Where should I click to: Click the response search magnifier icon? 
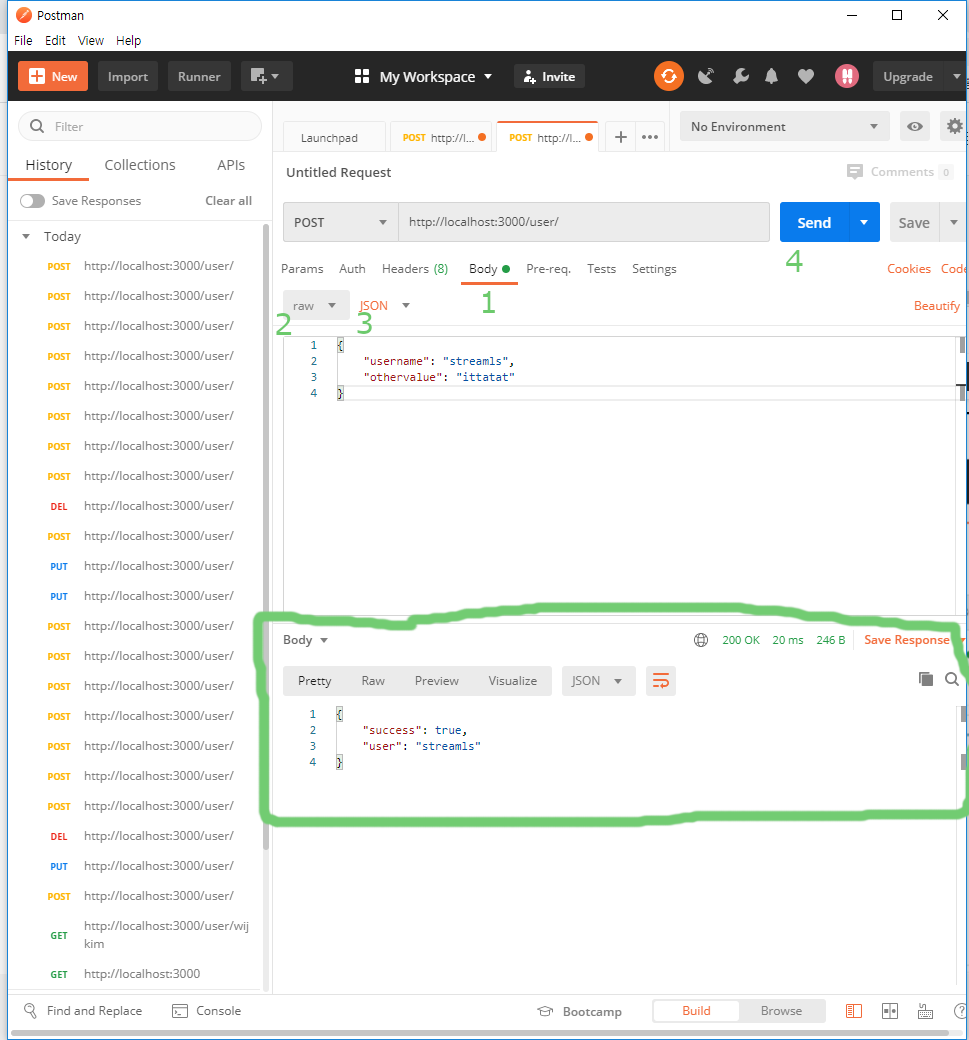[x=952, y=679]
